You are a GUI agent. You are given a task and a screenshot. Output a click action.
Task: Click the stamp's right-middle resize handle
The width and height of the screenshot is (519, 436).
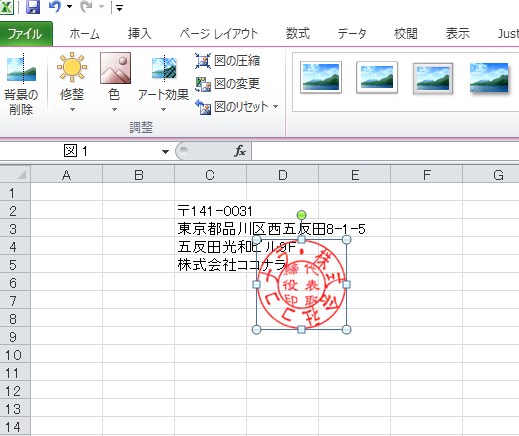[x=346, y=284]
